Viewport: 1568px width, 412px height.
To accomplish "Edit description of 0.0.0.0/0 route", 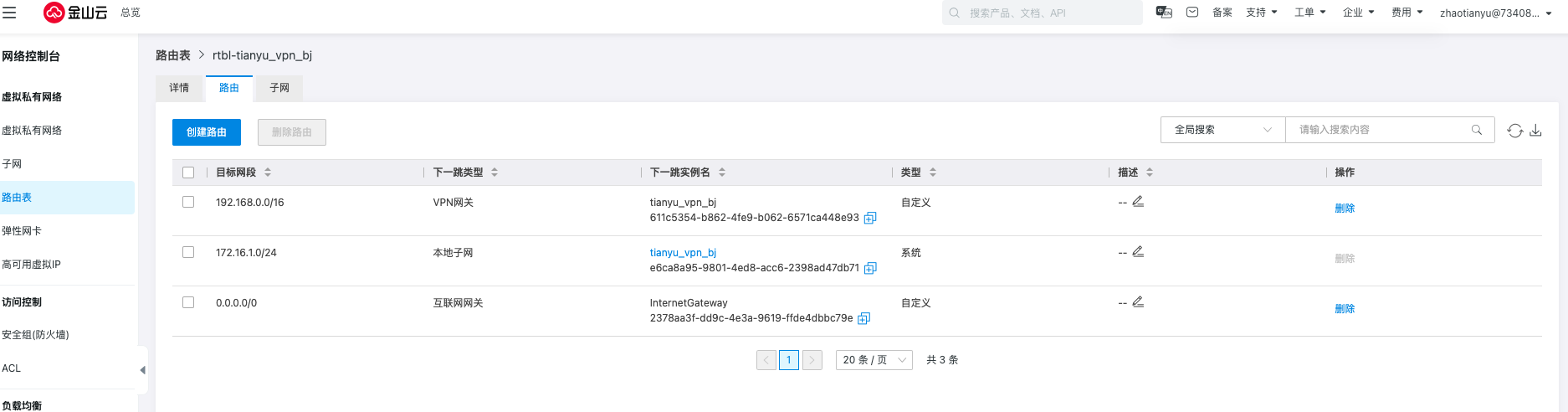I will click(x=1138, y=302).
